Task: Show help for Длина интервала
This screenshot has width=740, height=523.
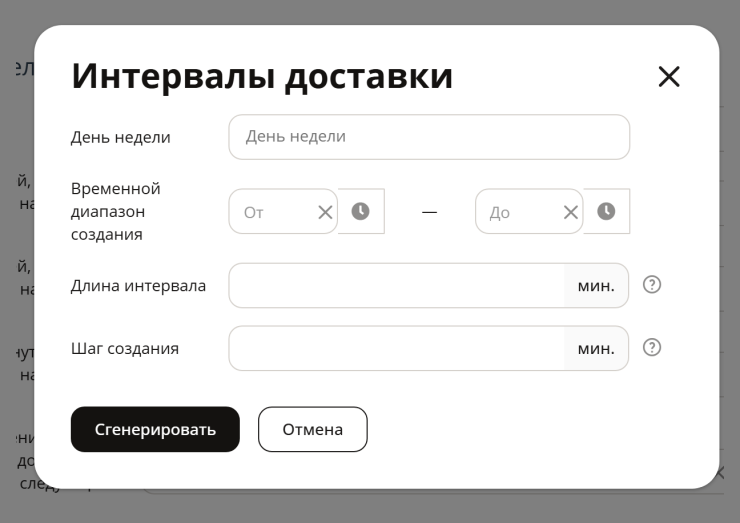Action: pyautogui.click(x=652, y=285)
